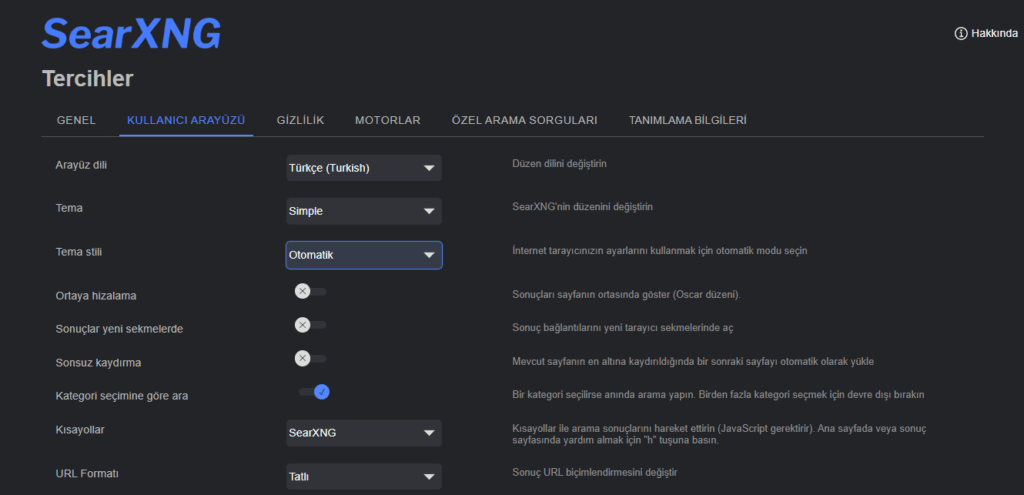
Task: Click the Tercihler page heading
Action: coord(88,78)
